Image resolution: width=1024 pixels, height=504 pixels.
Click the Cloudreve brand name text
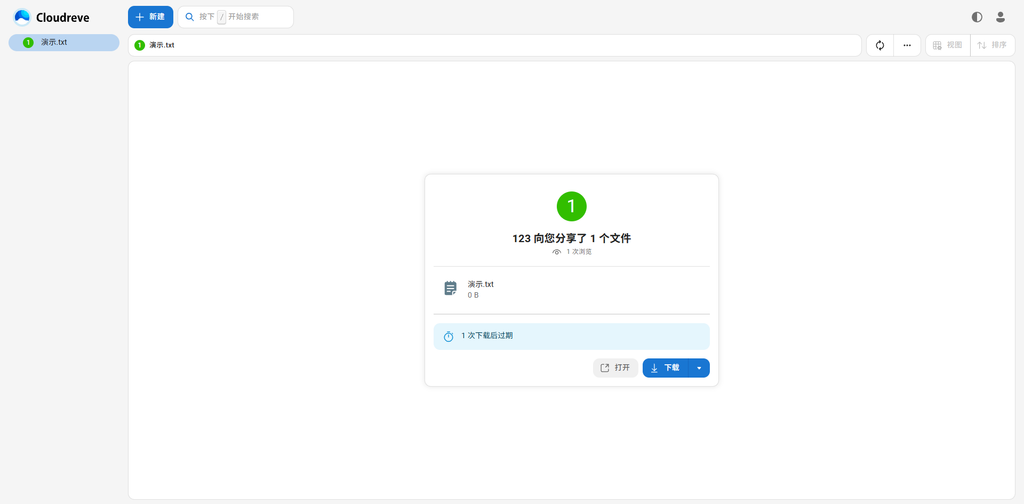coord(63,18)
